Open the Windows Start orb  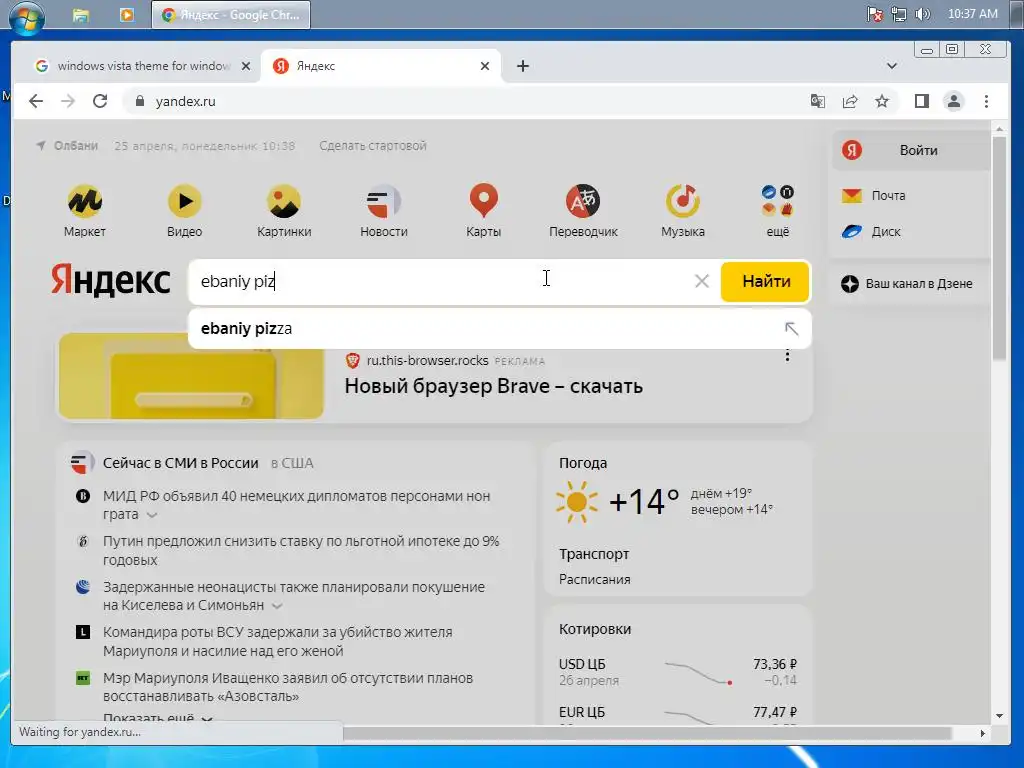tap(27, 16)
